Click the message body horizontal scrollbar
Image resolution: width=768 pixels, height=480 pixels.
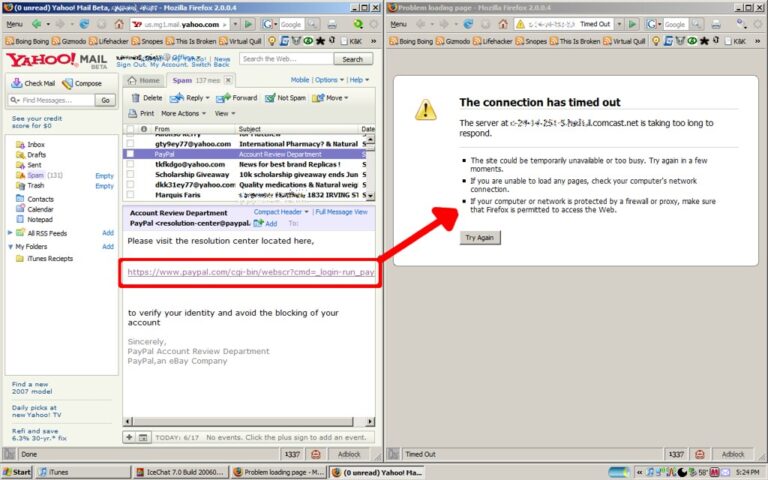point(250,421)
